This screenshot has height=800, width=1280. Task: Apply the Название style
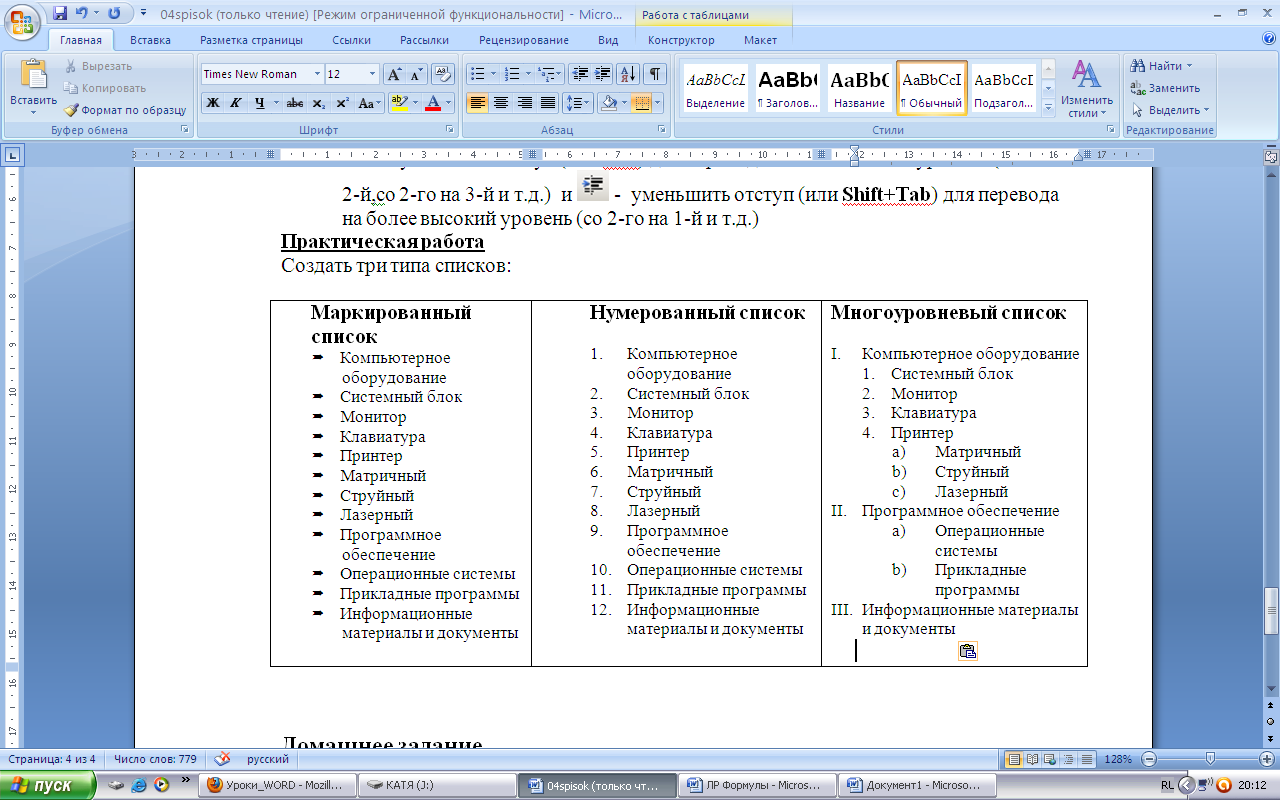(x=859, y=87)
